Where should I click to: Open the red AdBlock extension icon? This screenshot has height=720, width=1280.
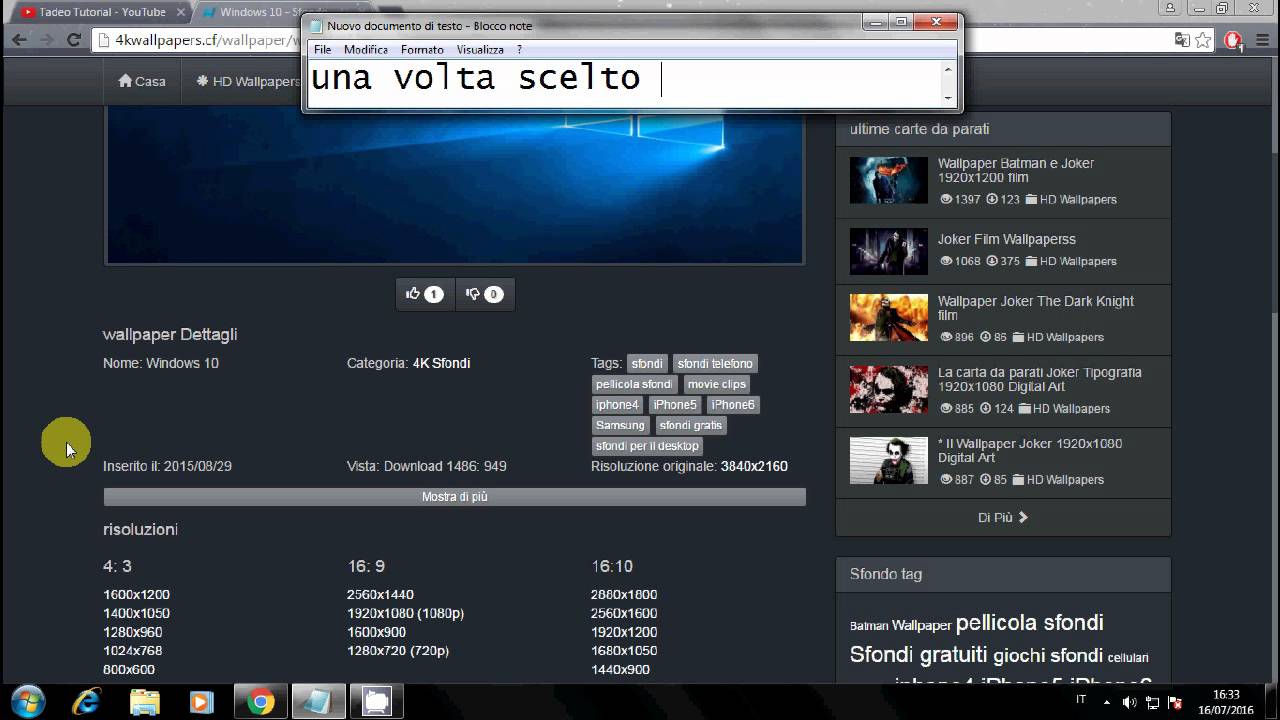(1233, 40)
